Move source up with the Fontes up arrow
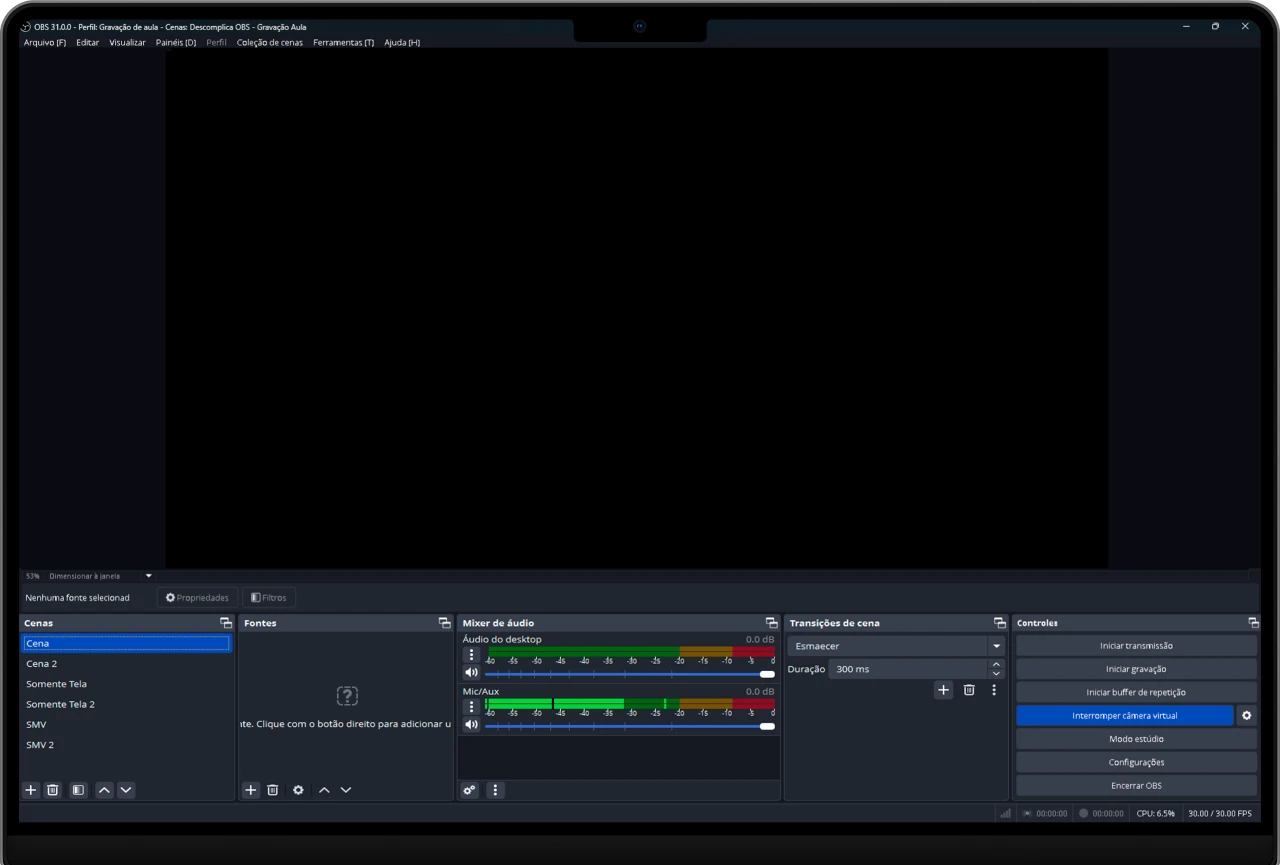Image resolution: width=1280 pixels, height=865 pixels. click(324, 790)
